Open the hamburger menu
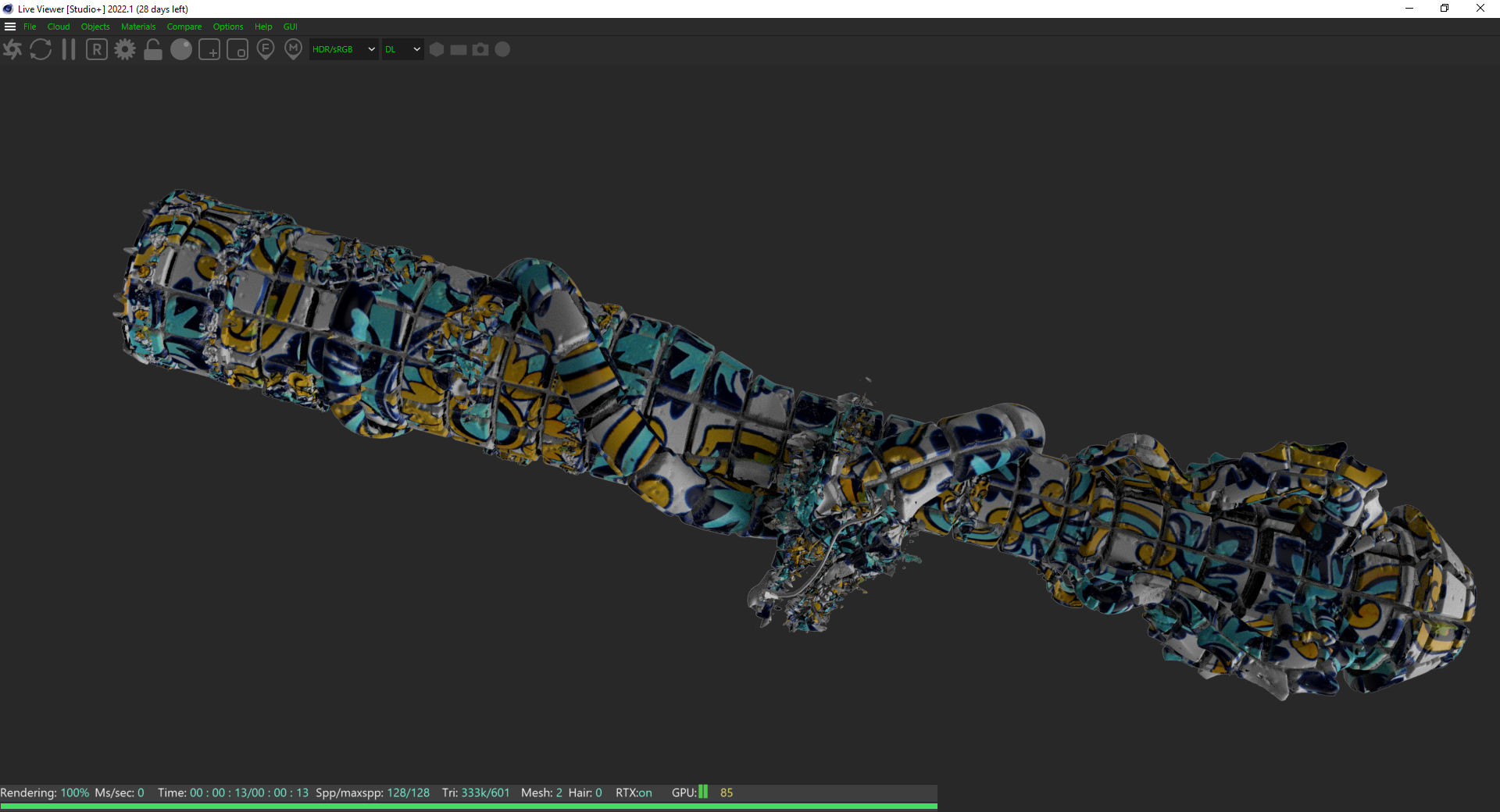 point(10,27)
